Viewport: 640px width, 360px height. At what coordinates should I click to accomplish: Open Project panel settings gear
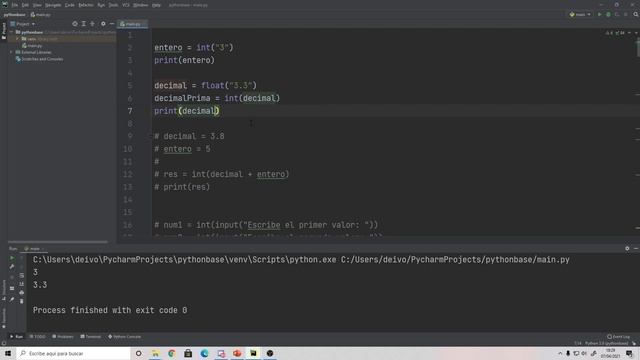click(103, 24)
